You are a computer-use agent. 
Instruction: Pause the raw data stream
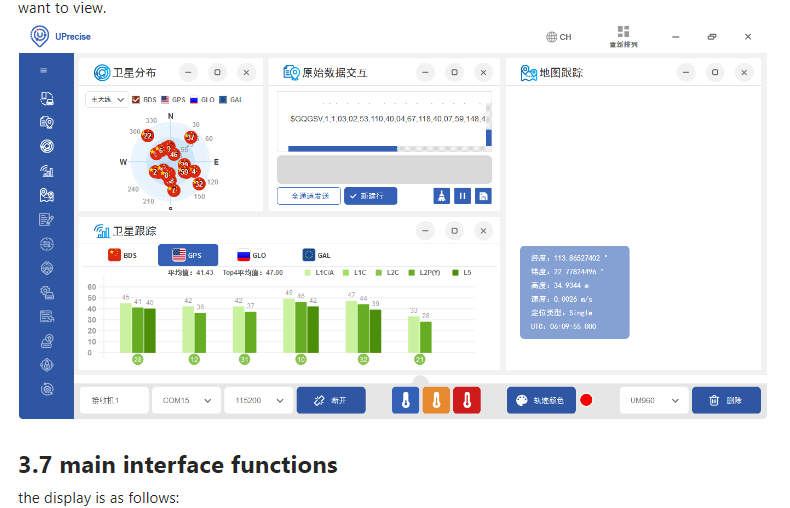point(462,196)
